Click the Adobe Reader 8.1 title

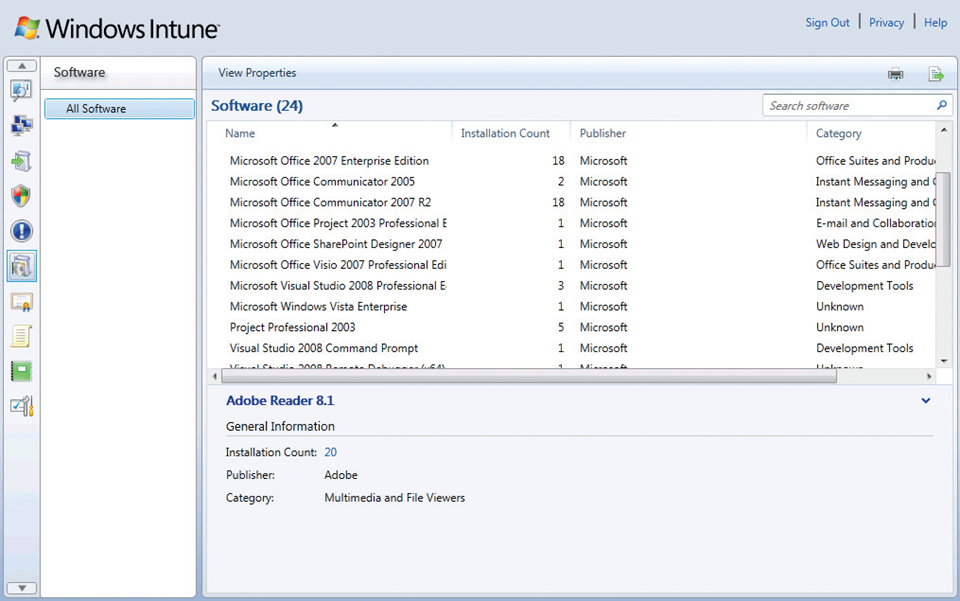coord(280,401)
